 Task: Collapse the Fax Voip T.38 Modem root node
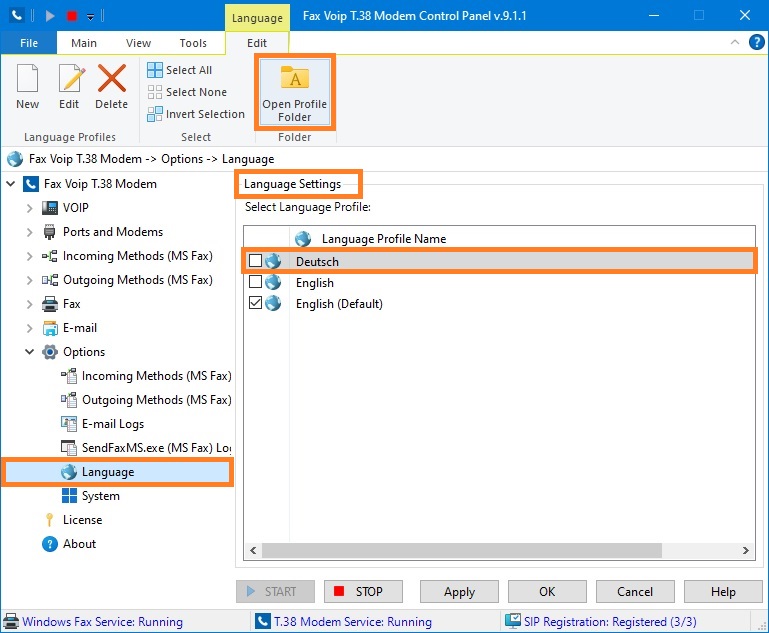(11, 184)
